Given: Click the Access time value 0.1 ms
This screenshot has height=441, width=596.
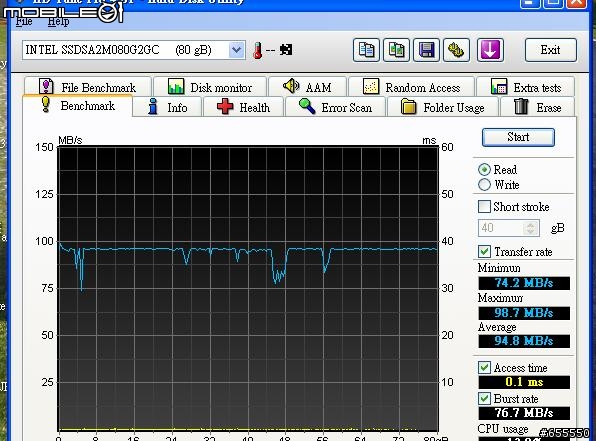Looking at the screenshot, I should point(524,382).
